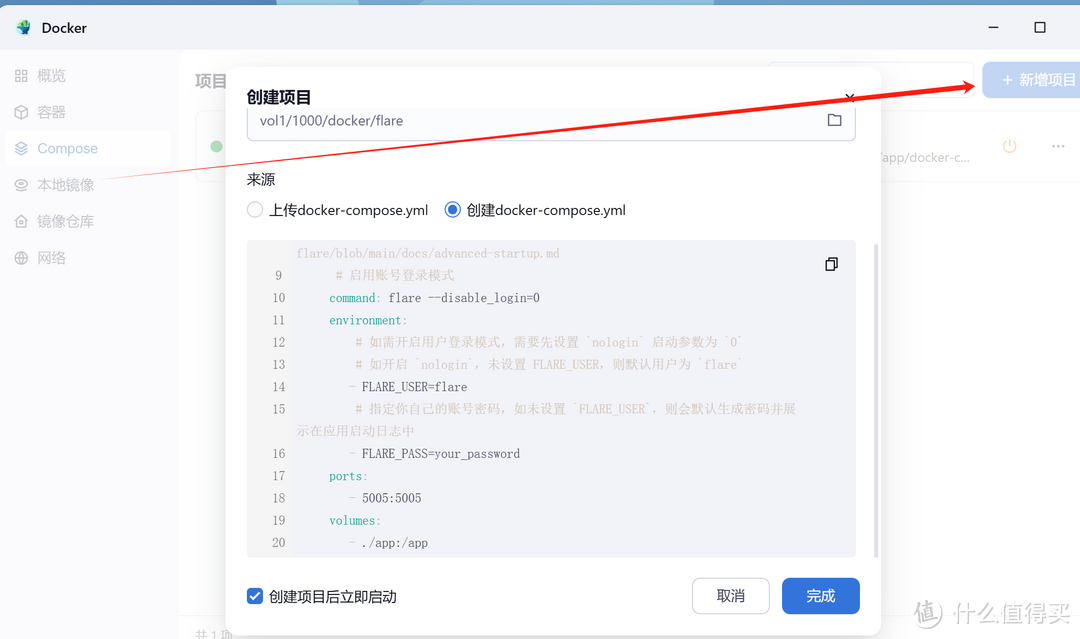1080x639 pixels.
Task: Open the 概览 overview grid icon
Action: click(x=22, y=75)
